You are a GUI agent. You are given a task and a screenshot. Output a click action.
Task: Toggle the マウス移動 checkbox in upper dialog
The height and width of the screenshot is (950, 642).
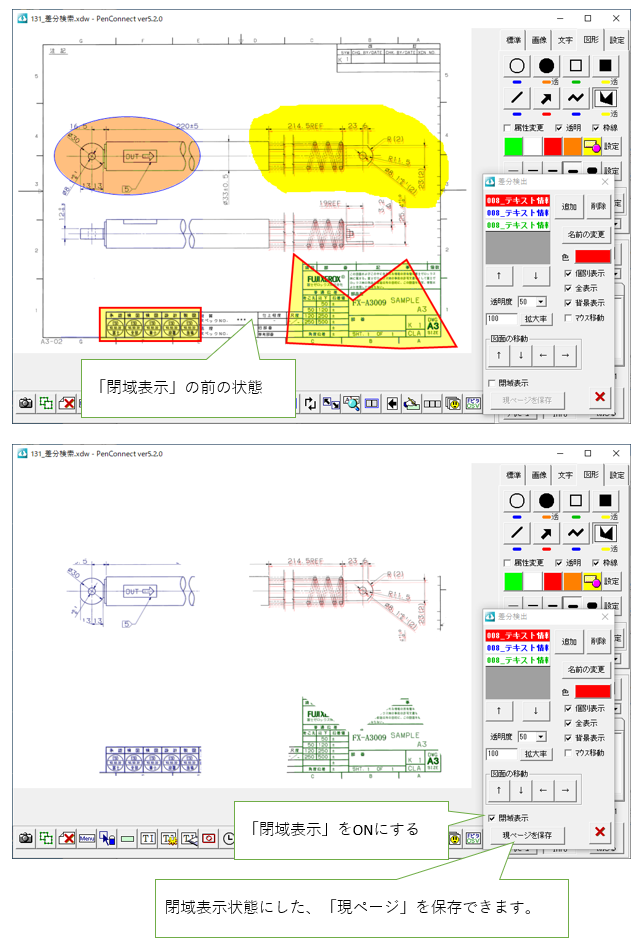coord(569,318)
